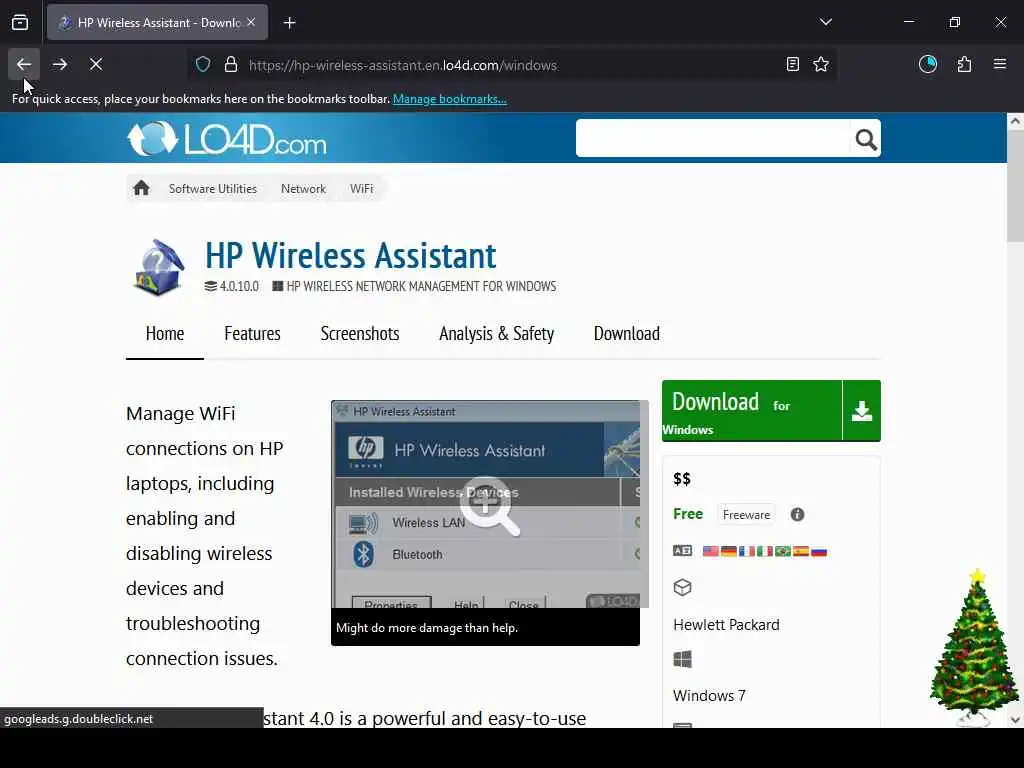Open the Screenshots tab

point(360,334)
